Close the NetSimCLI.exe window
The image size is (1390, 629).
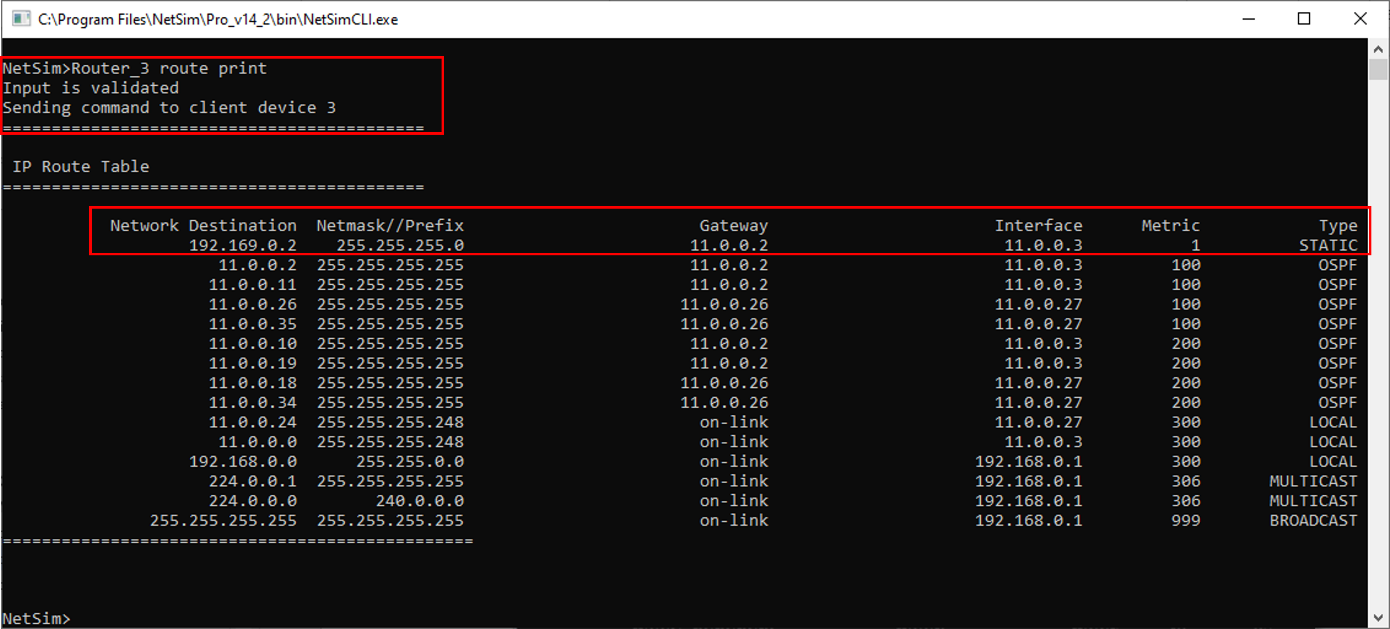click(x=1360, y=19)
